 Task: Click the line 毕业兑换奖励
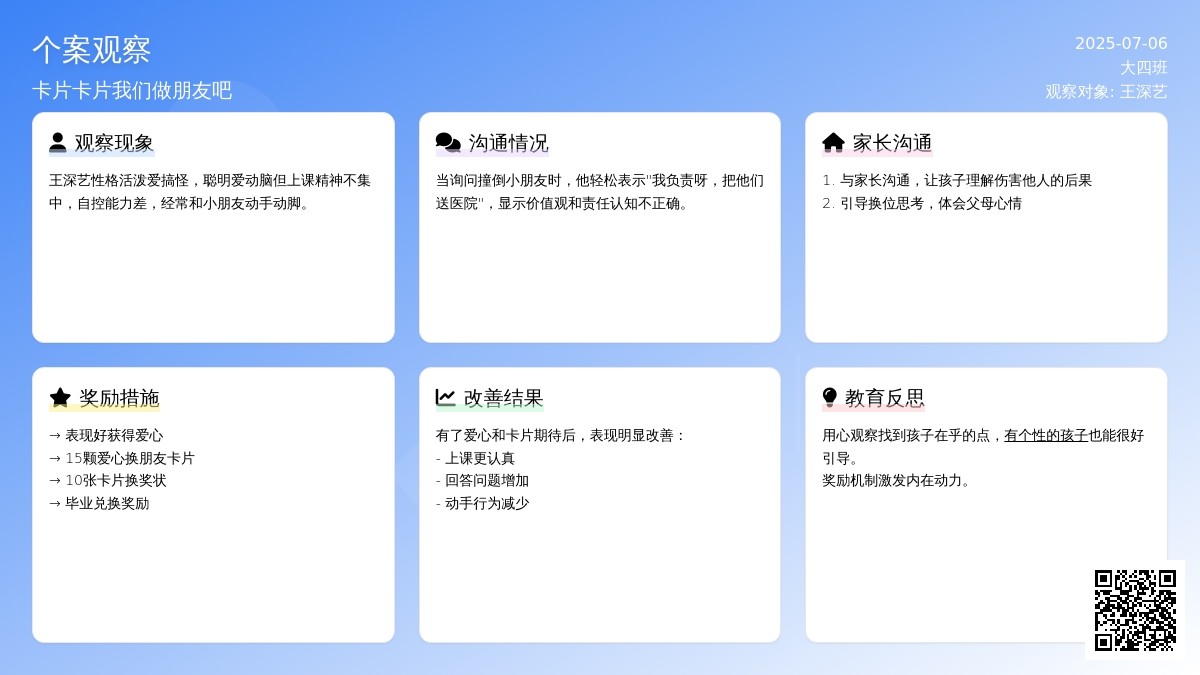point(99,503)
